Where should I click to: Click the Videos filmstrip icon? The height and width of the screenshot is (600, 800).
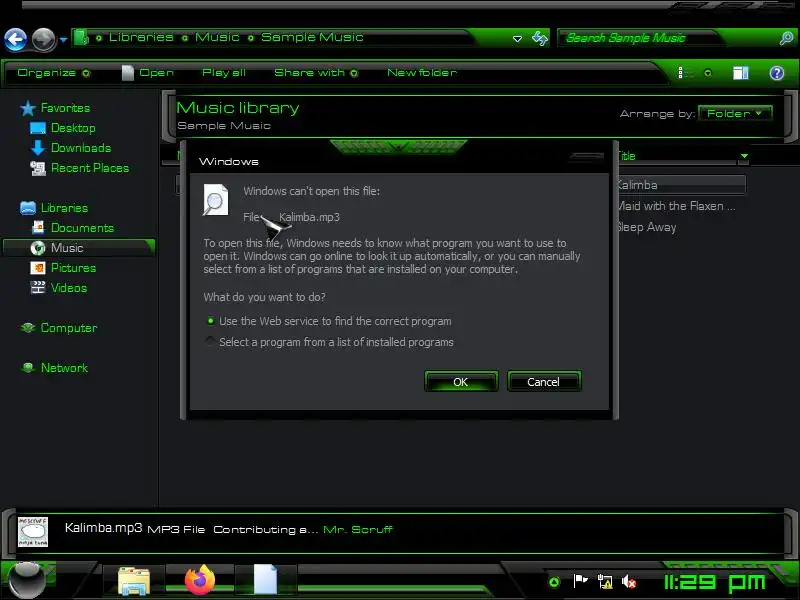pos(38,288)
